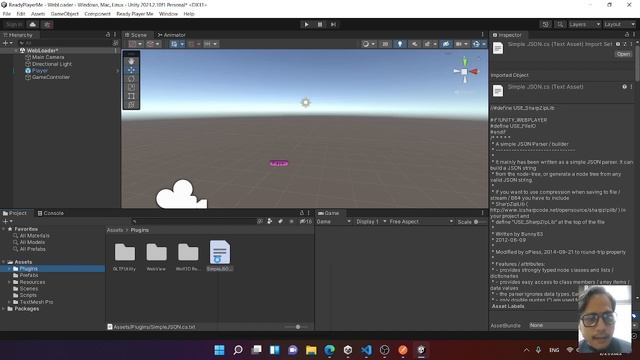Click the scene orientation gizmo center cube
Screen dimensions: 640x360
464,71
